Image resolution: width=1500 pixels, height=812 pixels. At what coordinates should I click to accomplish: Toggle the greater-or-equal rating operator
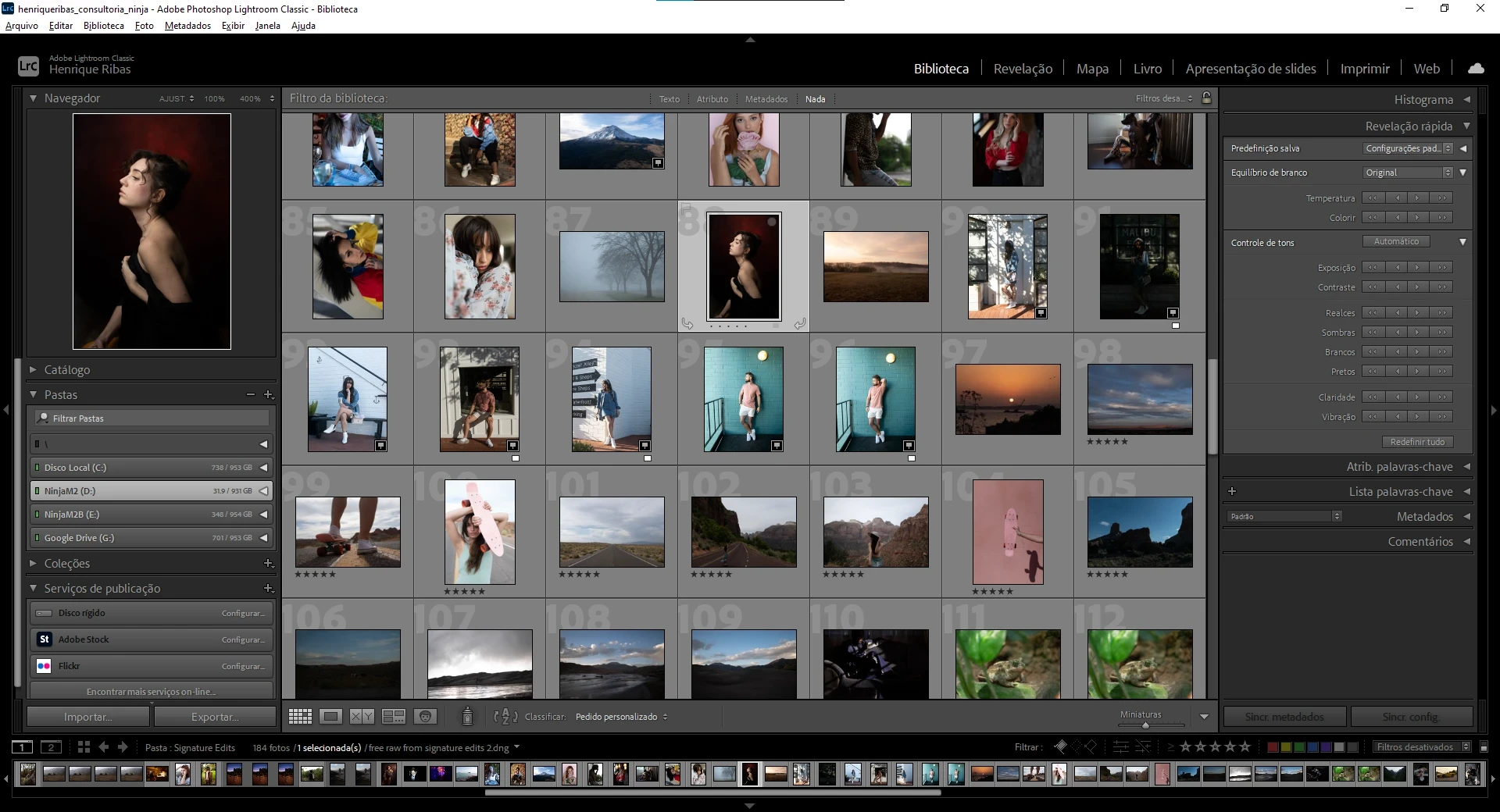pos(1170,747)
